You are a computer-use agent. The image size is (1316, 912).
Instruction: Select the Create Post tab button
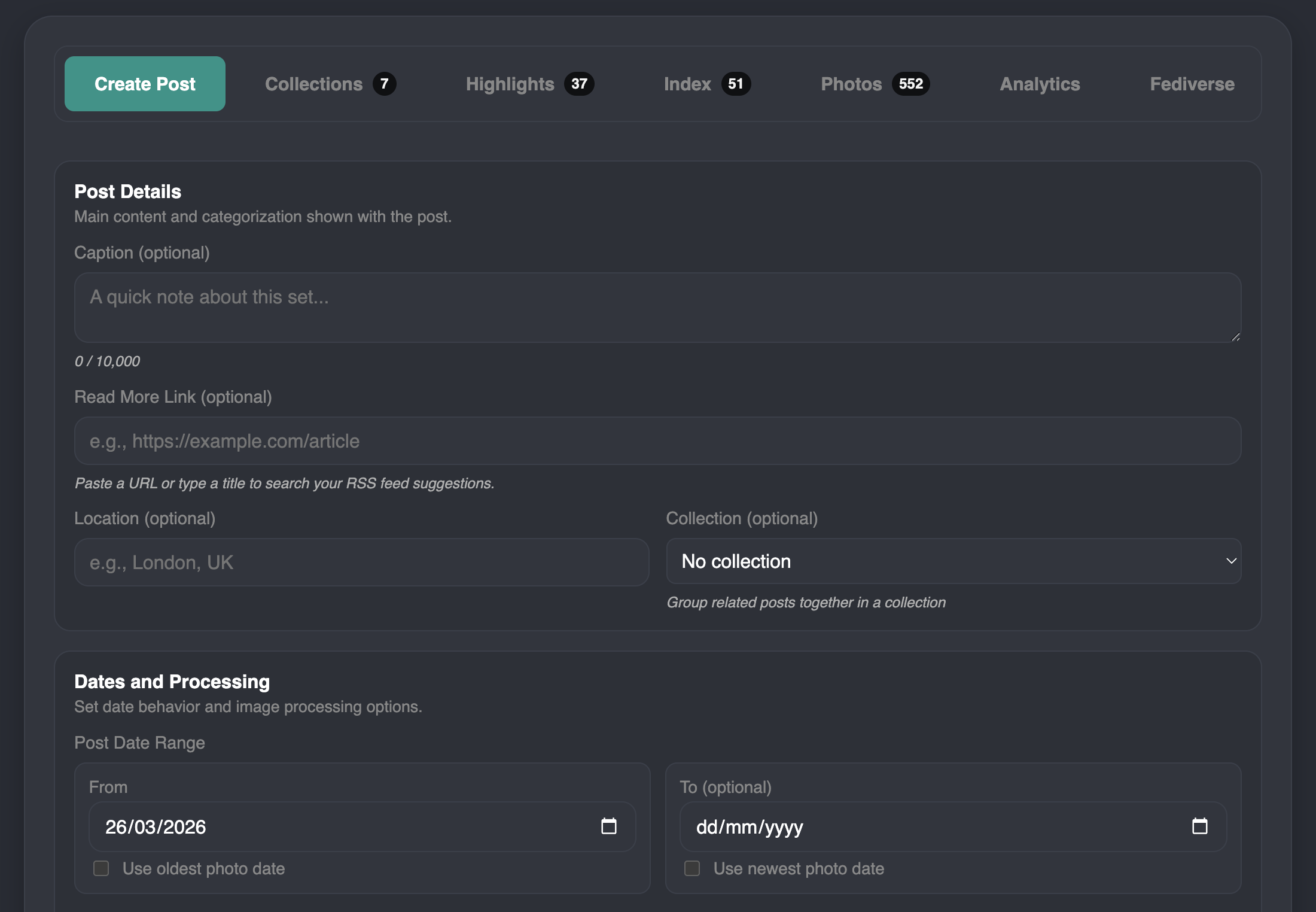pyautogui.click(x=145, y=84)
